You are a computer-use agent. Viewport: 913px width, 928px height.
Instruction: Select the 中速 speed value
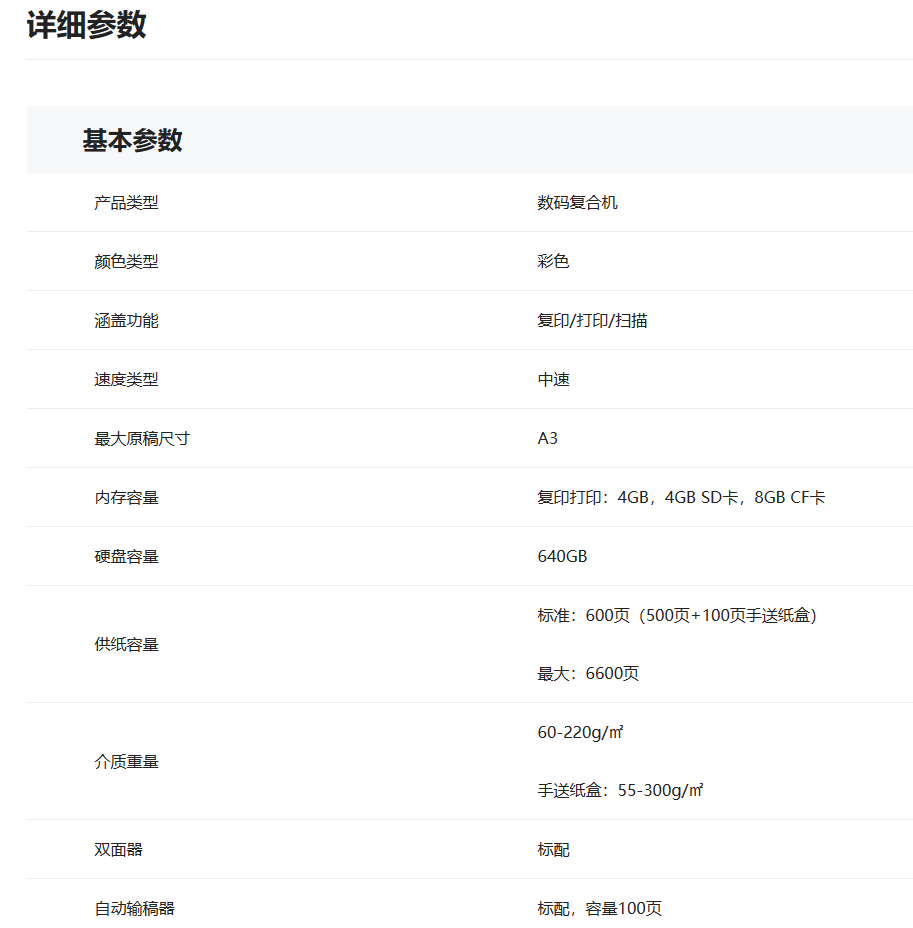tap(553, 380)
